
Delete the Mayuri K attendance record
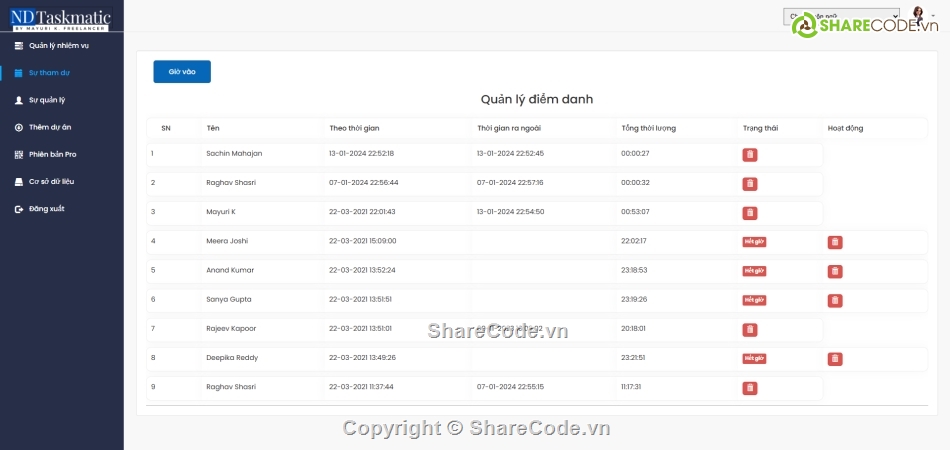[x=749, y=213]
